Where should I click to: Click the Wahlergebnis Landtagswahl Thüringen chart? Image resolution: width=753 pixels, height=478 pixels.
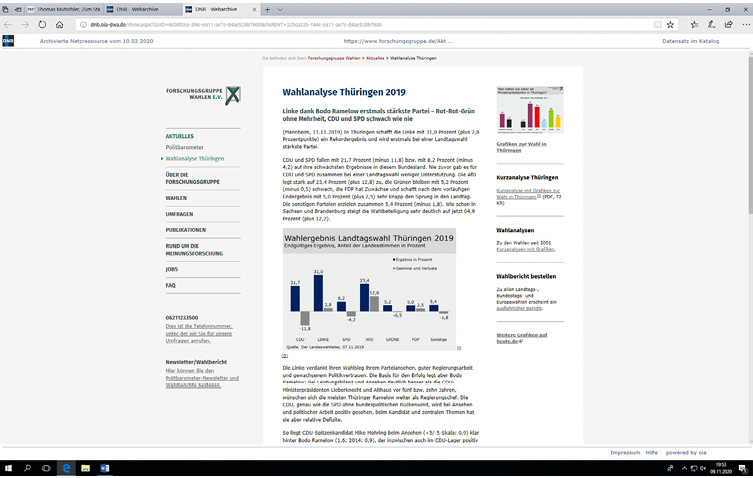coord(369,290)
